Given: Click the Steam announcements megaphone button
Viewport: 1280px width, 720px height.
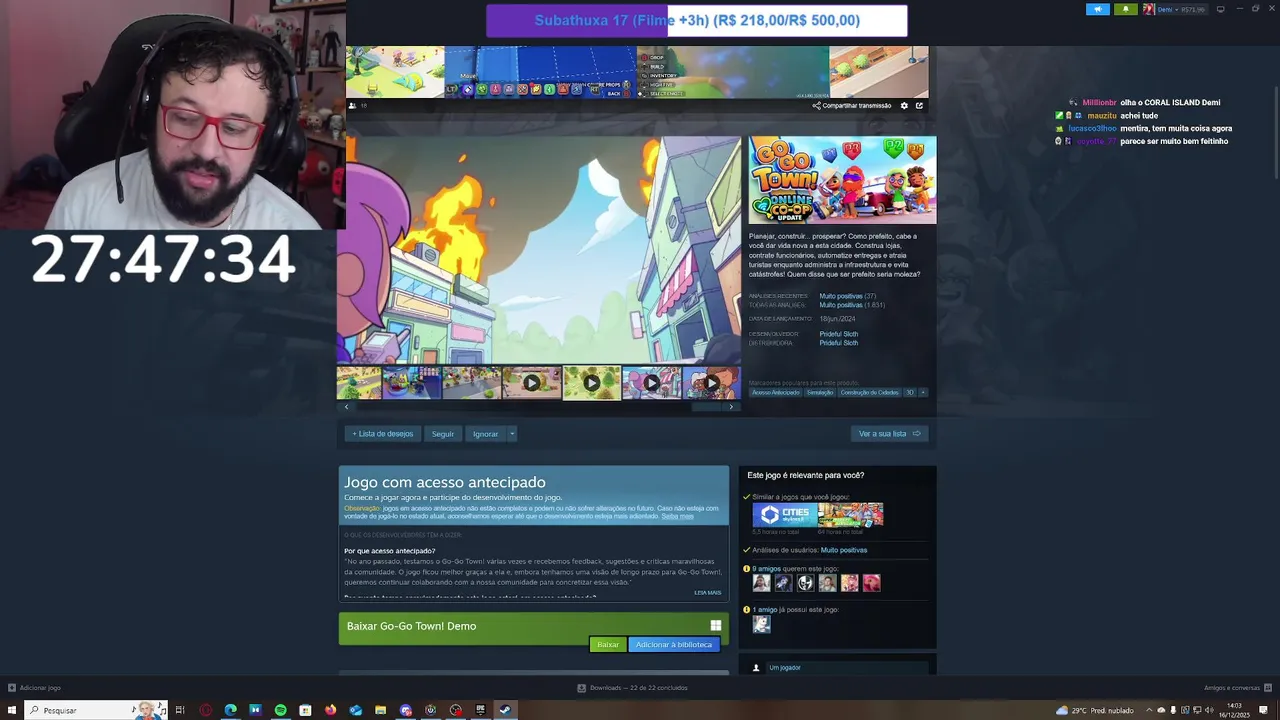Looking at the screenshot, I should (1098, 9).
